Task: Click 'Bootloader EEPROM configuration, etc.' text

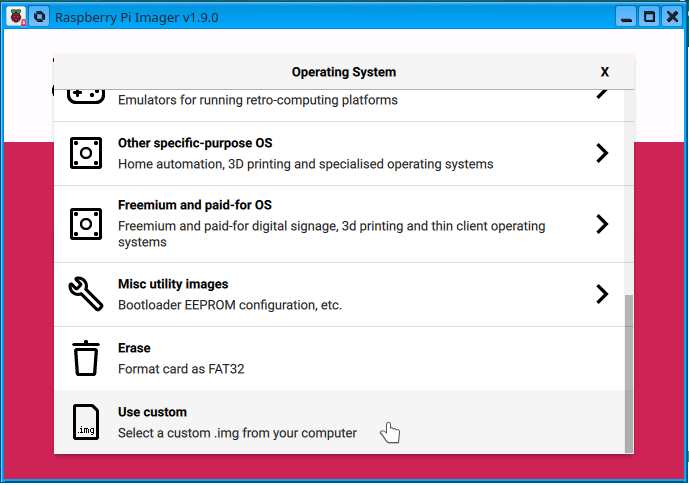Action: point(230,305)
